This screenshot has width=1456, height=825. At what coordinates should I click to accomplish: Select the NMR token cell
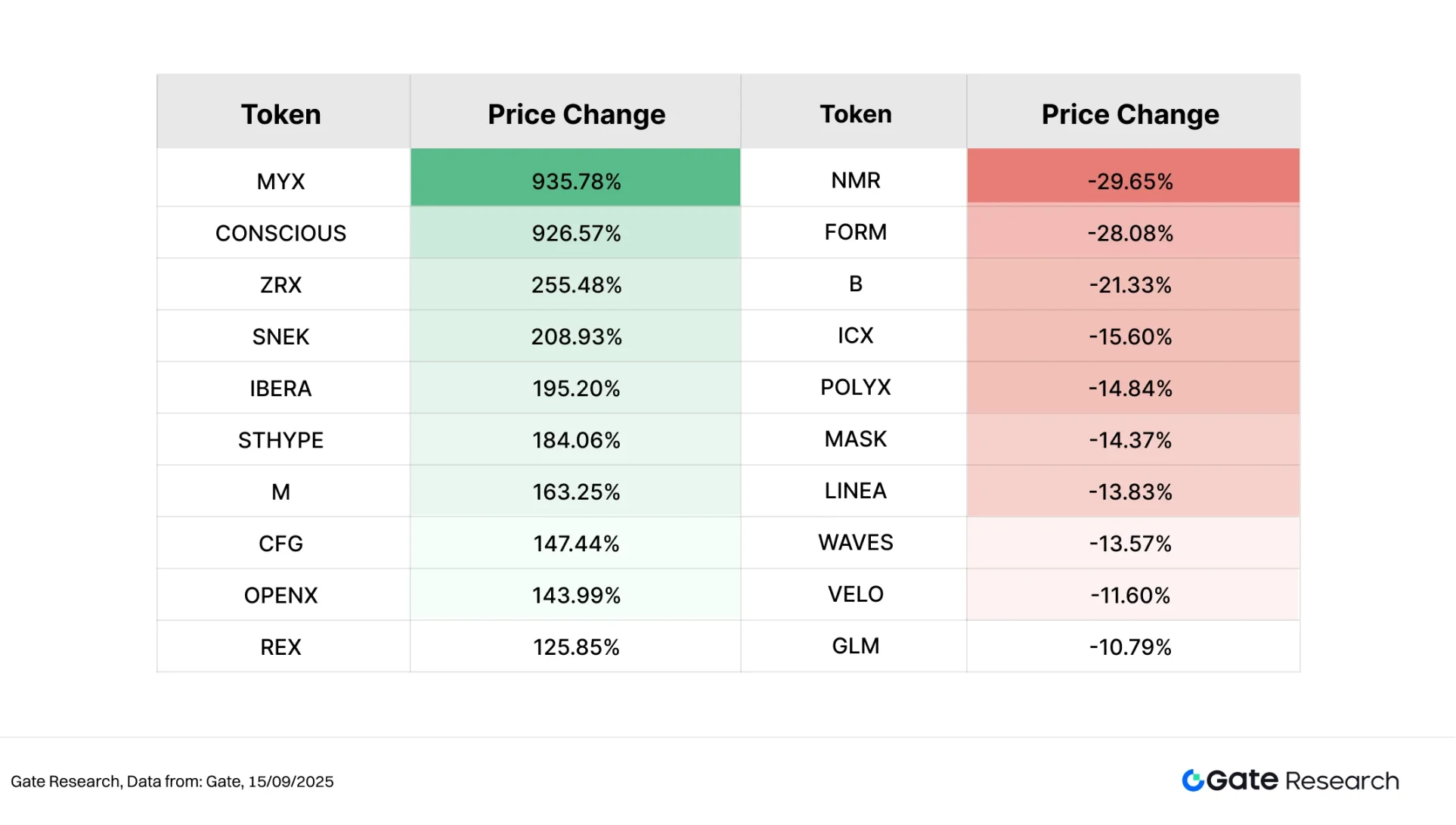856,181
